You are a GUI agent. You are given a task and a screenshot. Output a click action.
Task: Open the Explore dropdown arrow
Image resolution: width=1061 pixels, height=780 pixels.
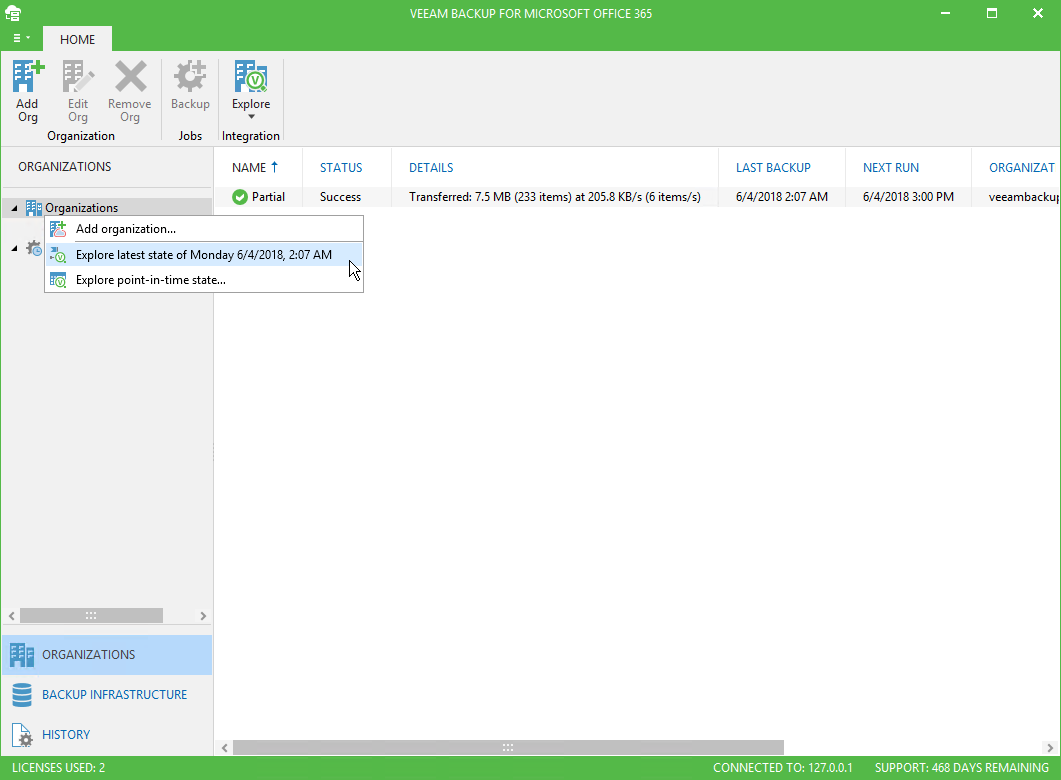coord(251,117)
